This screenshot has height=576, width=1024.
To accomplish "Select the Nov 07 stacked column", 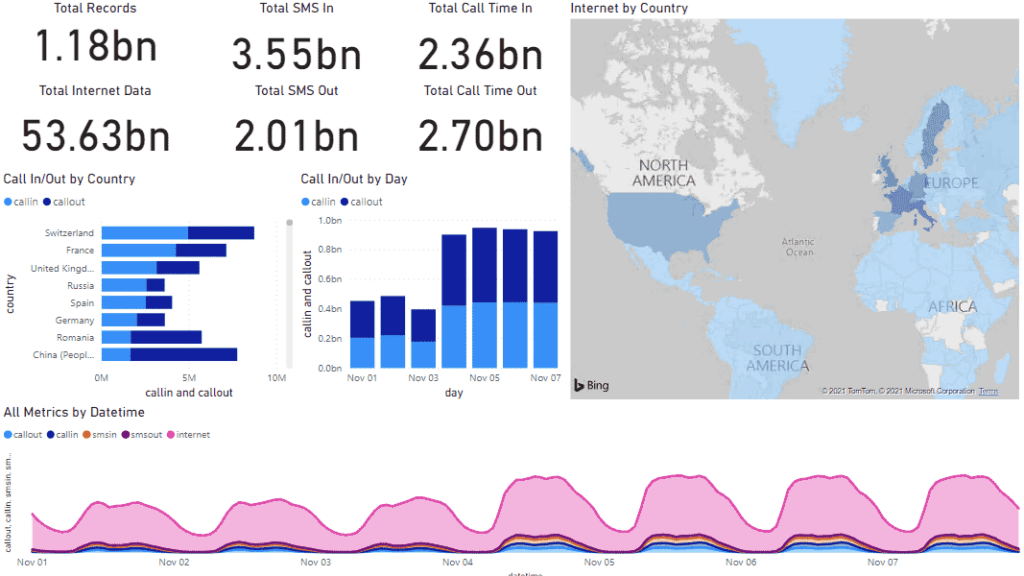I will (x=545, y=299).
